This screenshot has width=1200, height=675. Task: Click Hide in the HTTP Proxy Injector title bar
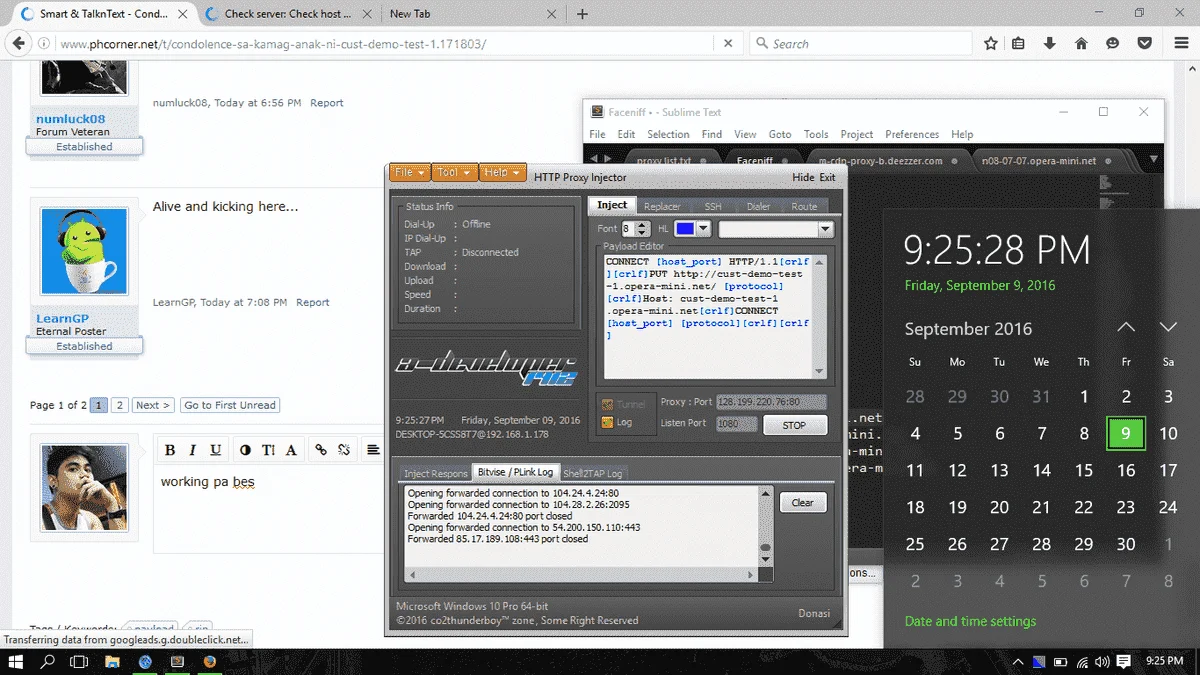coord(803,177)
